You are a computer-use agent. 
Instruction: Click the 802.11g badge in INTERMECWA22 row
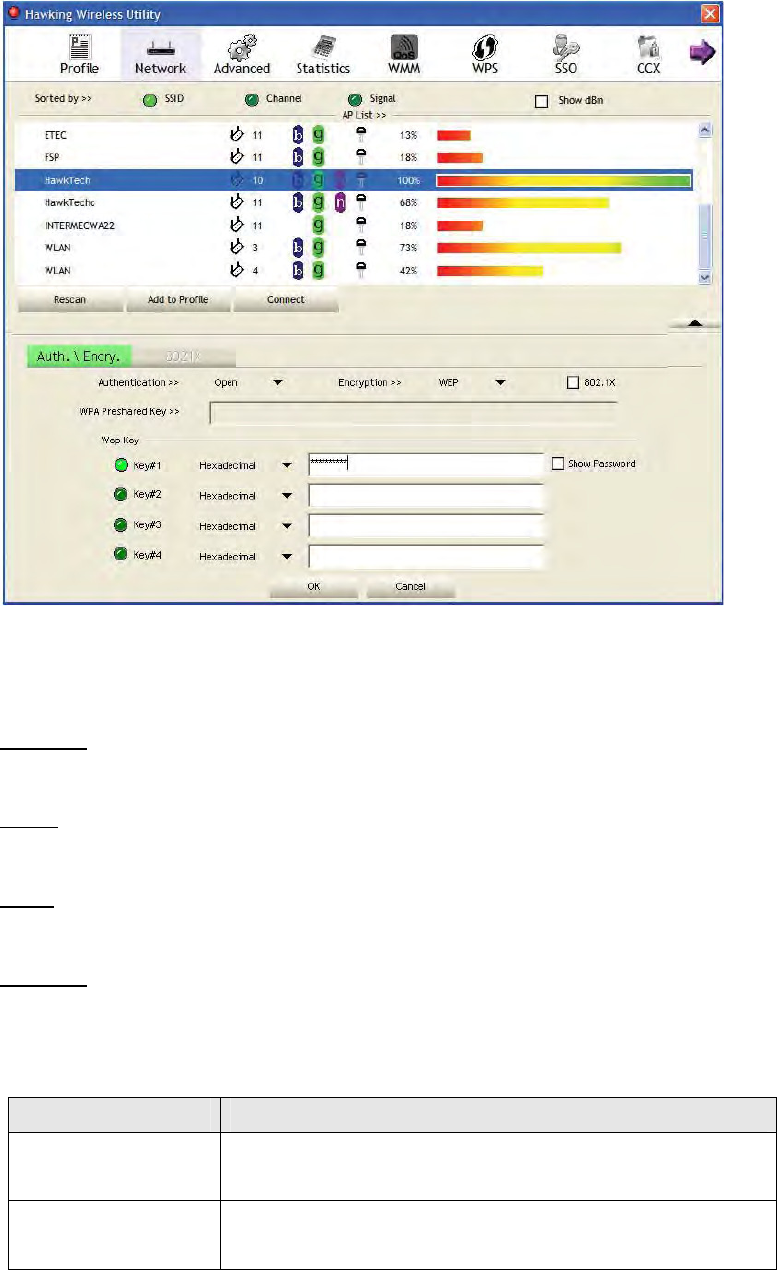click(318, 225)
